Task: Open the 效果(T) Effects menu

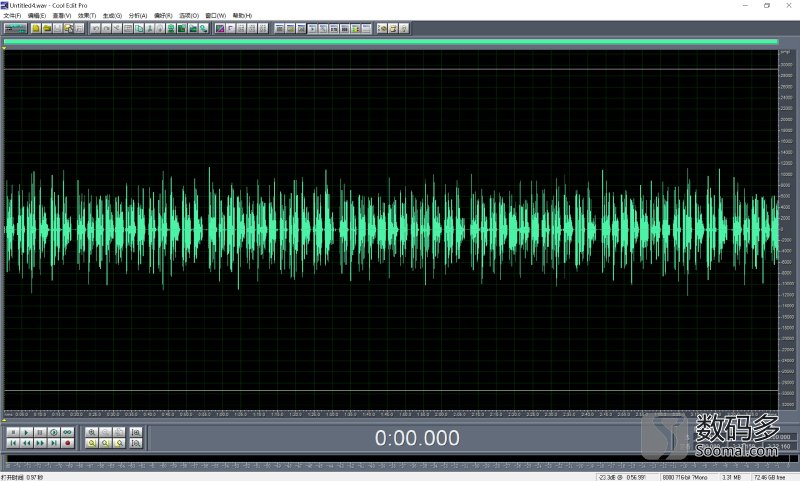Action: point(87,16)
